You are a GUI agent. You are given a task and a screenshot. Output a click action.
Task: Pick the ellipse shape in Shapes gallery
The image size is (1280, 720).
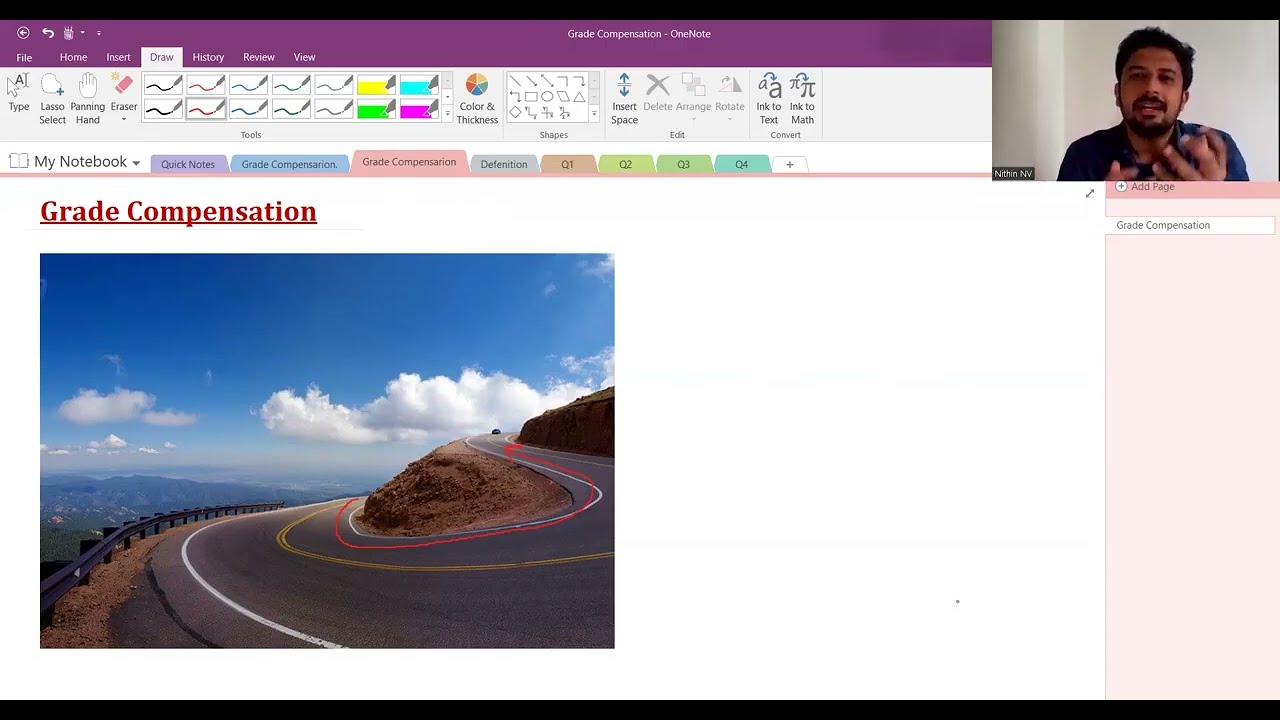tap(547, 97)
